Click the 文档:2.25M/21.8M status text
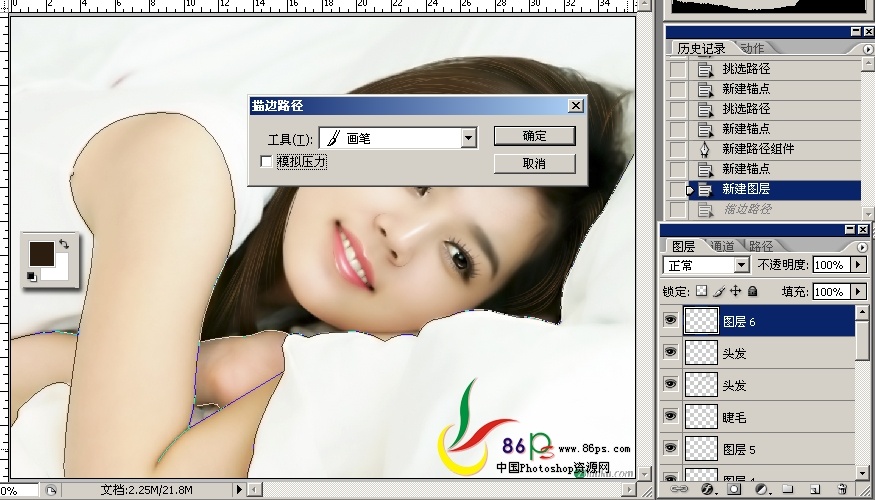This screenshot has width=875, height=500. (x=146, y=490)
